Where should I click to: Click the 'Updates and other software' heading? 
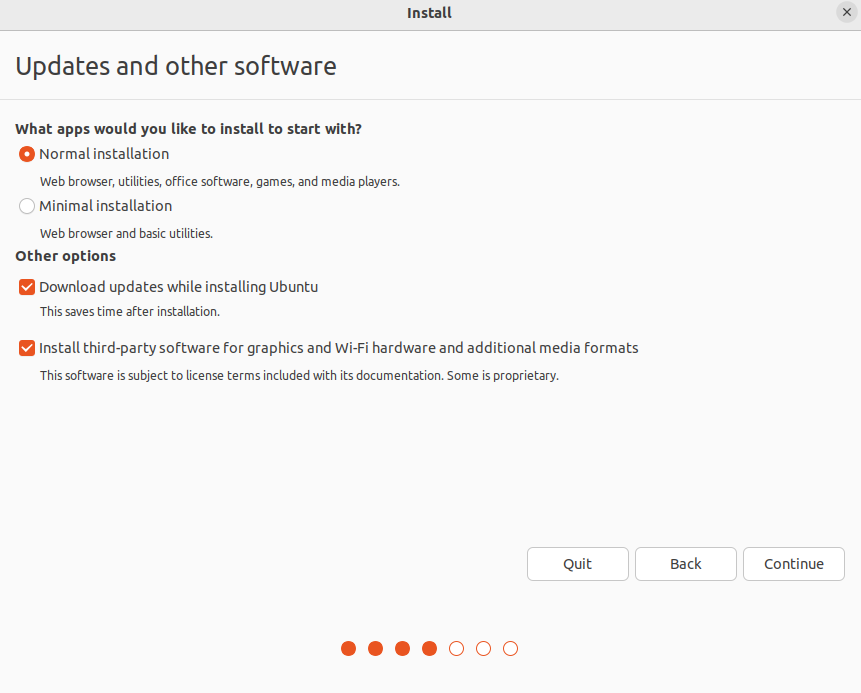click(176, 66)
